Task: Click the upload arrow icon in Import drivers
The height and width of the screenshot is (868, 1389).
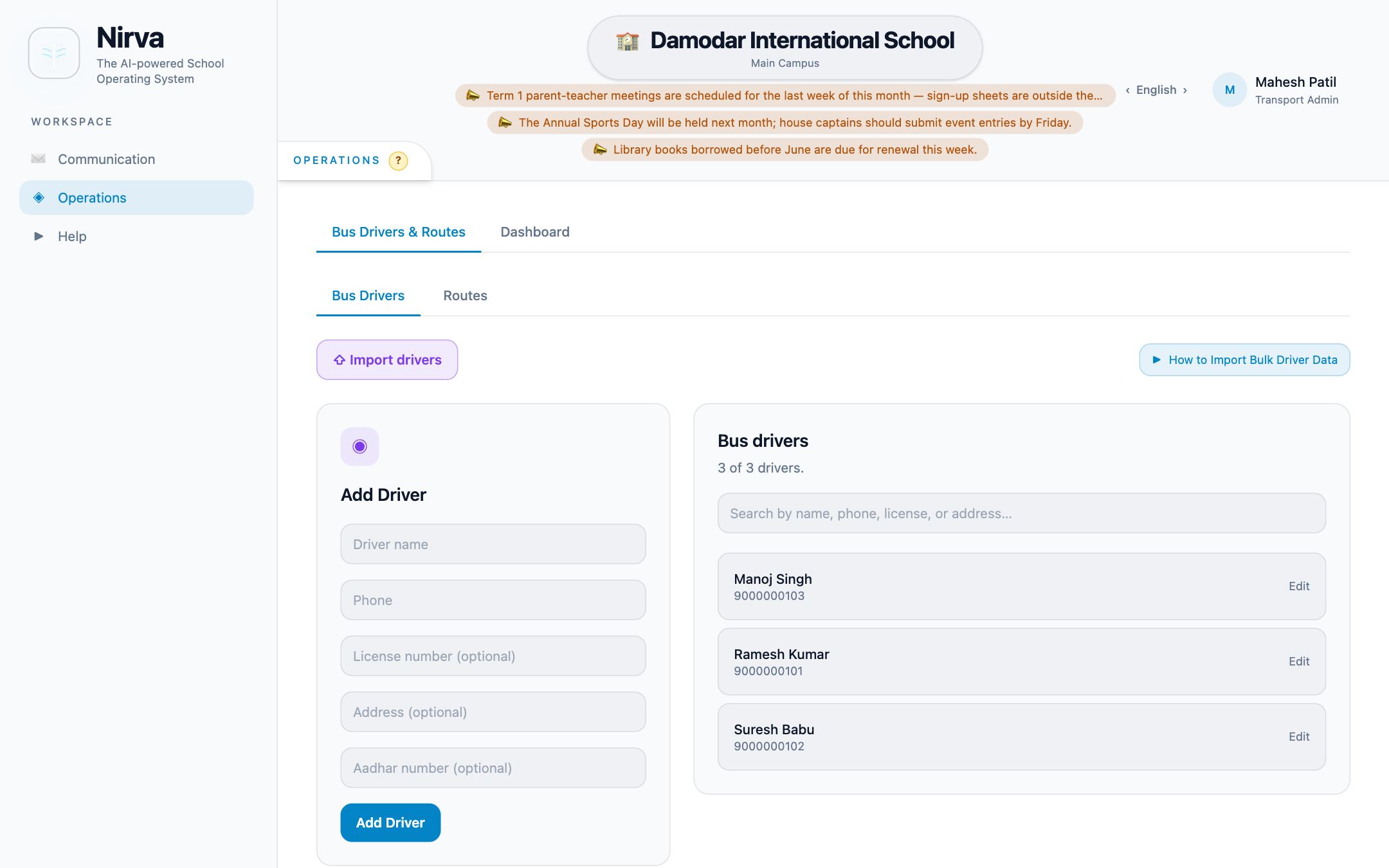Action: coord(340,360)
